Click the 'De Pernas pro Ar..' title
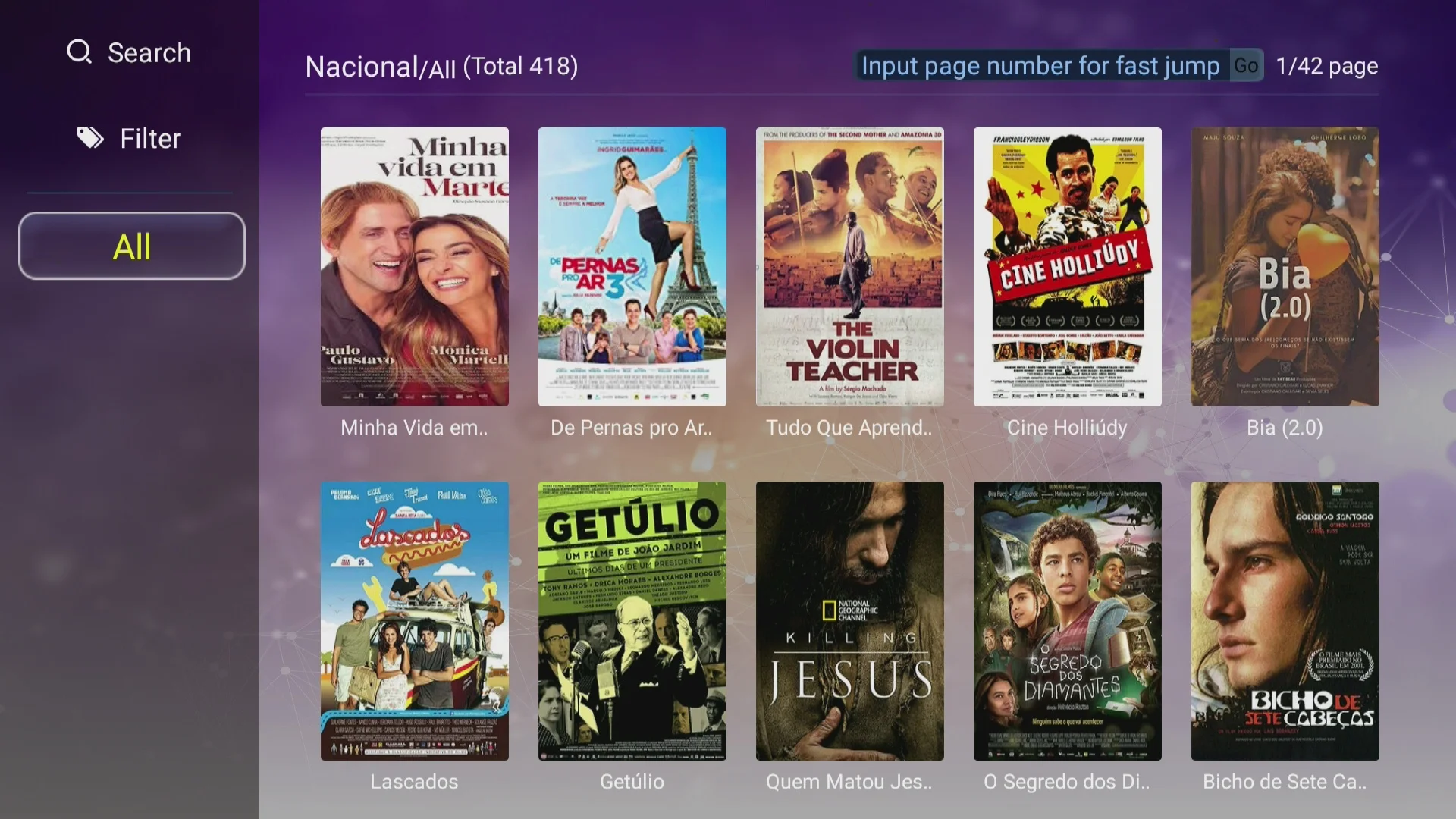Screen dimensions: 1456x819 [632, 428]
